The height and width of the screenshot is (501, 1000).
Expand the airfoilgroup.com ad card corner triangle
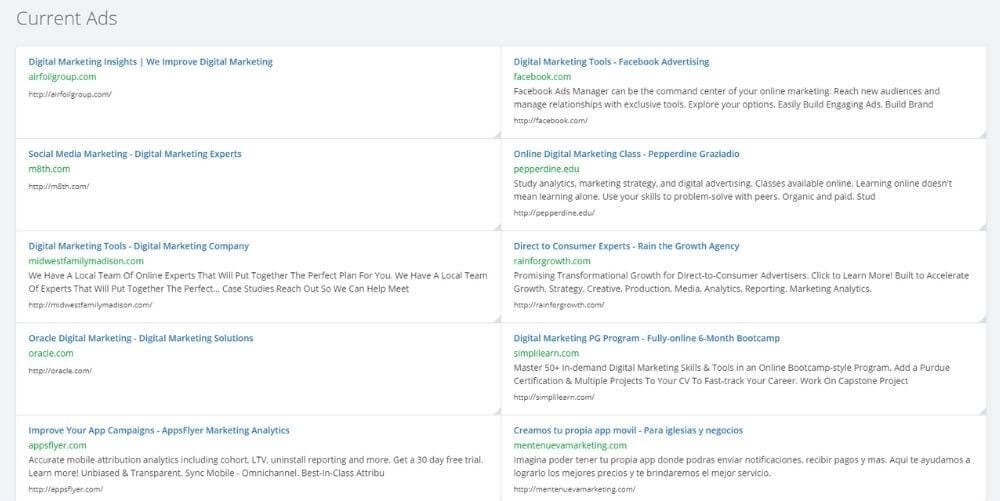tap(496, 133)
